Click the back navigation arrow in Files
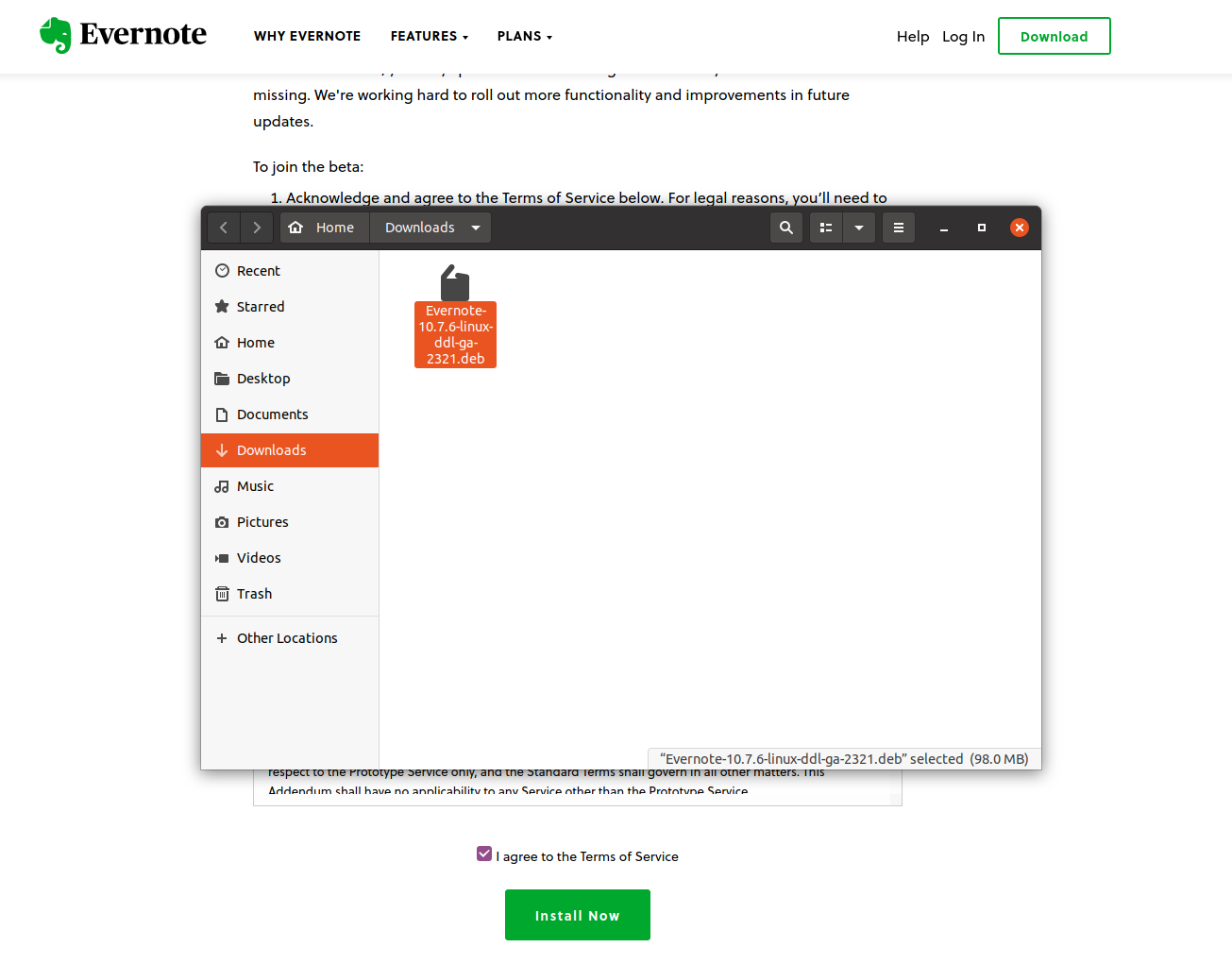Image resolution: width=1232 pixels, height=964 pixels. coord(223,228)
